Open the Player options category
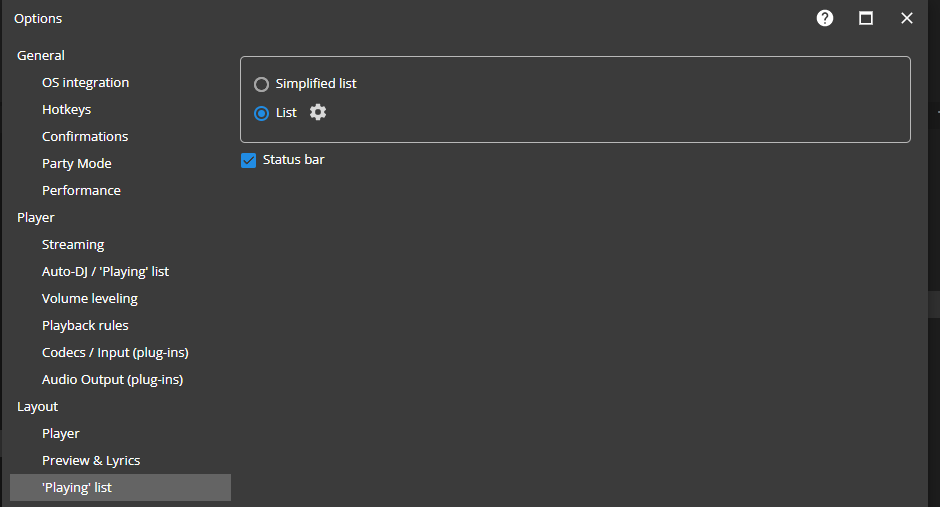The image size is (940, 507). click(36, 218)
